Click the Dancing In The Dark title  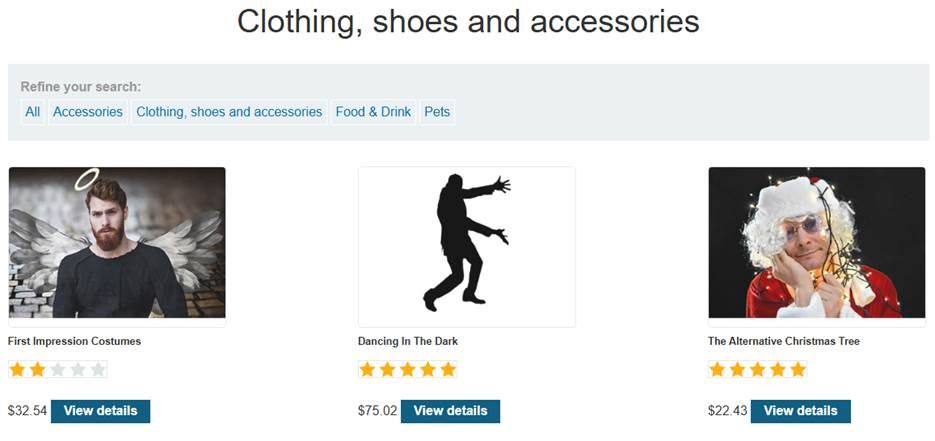(408, 342)
